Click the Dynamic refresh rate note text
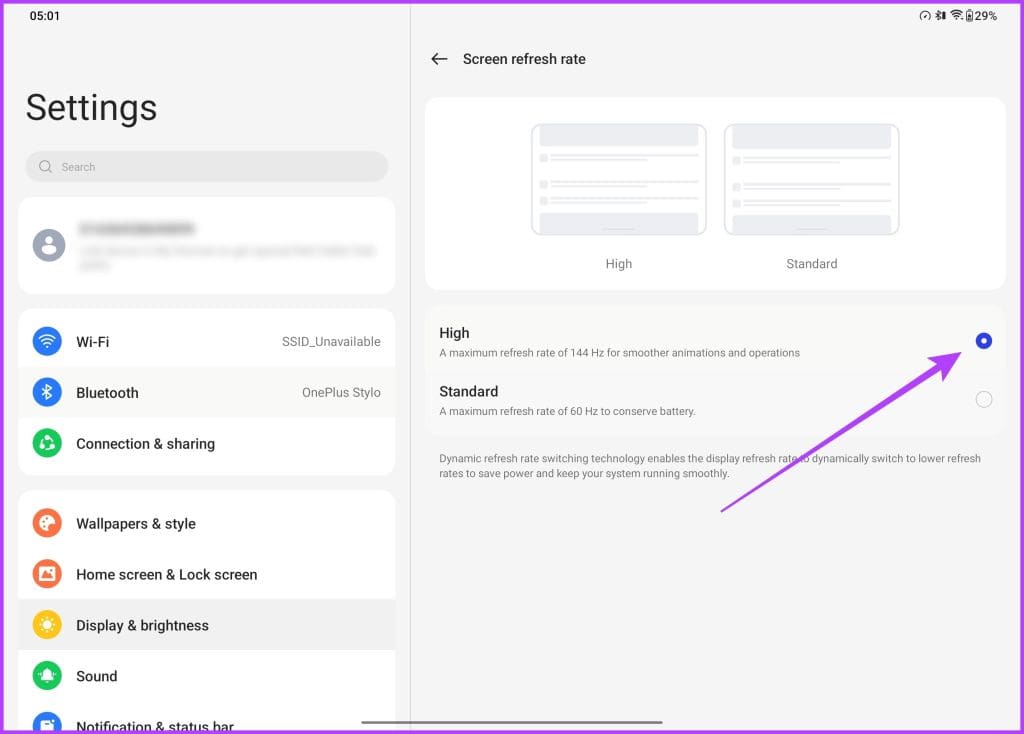This screenshot has height=734, width=1024. coord(709,466)
